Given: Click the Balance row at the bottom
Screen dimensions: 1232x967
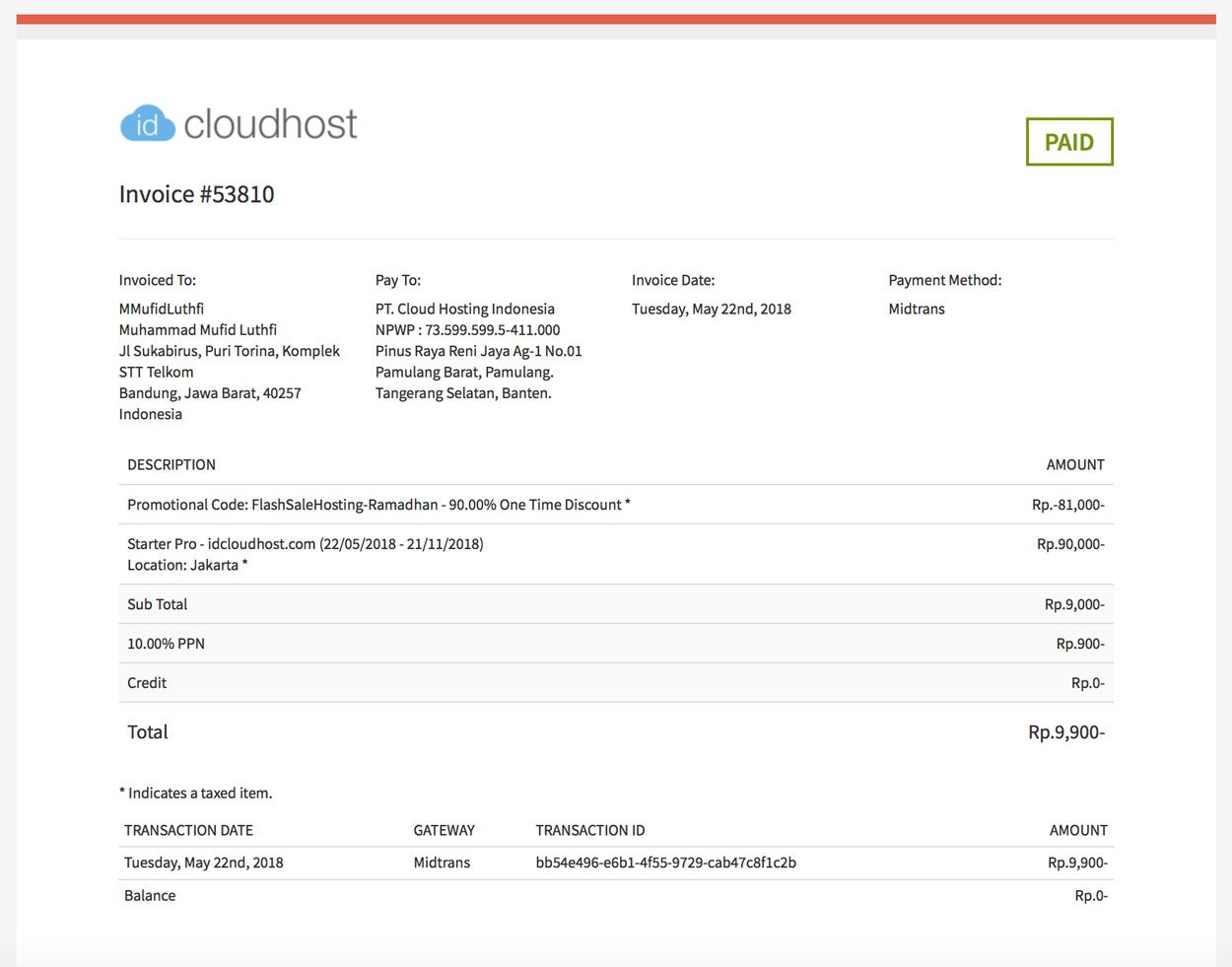Looking at the screenshot, I should pyautogui.click(x=150, y=895).
